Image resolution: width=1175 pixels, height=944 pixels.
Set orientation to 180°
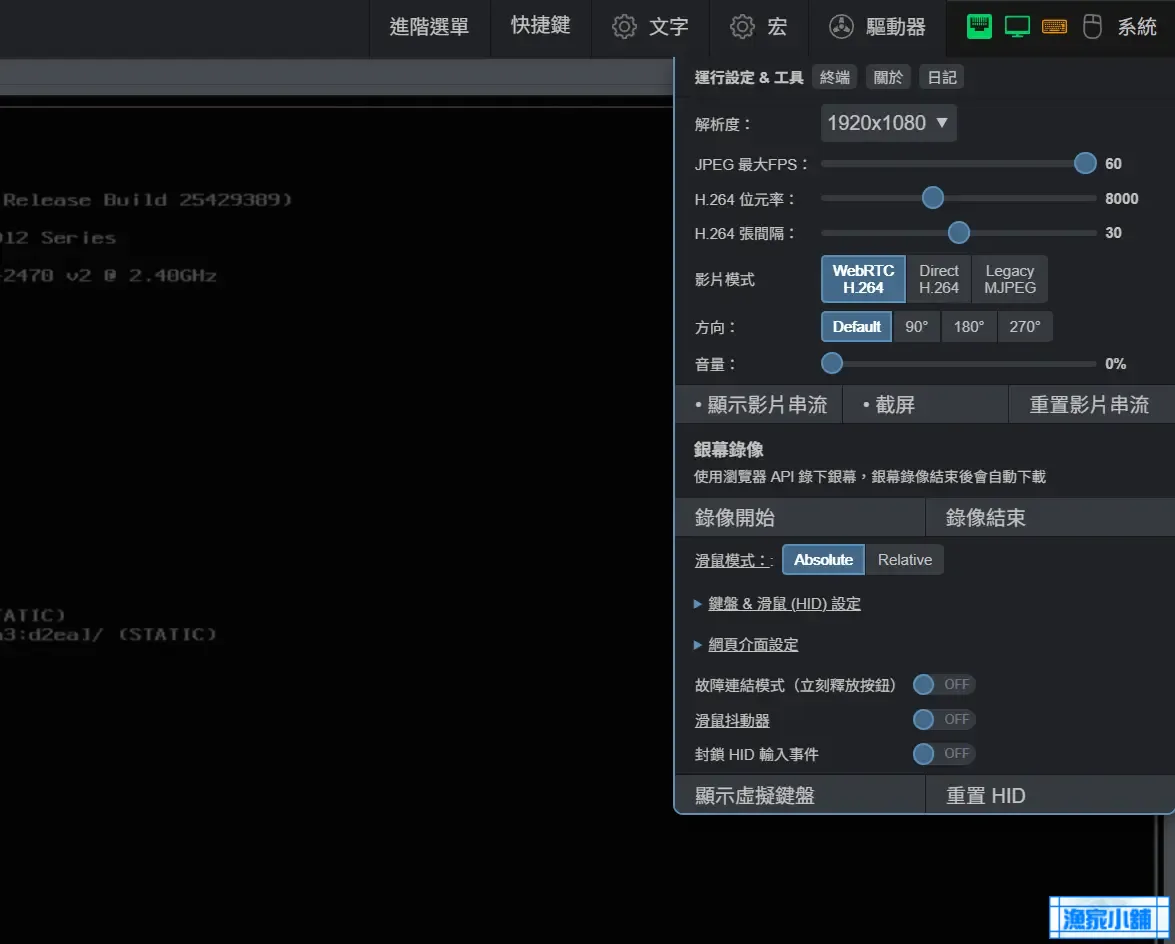tap(969, 327)
